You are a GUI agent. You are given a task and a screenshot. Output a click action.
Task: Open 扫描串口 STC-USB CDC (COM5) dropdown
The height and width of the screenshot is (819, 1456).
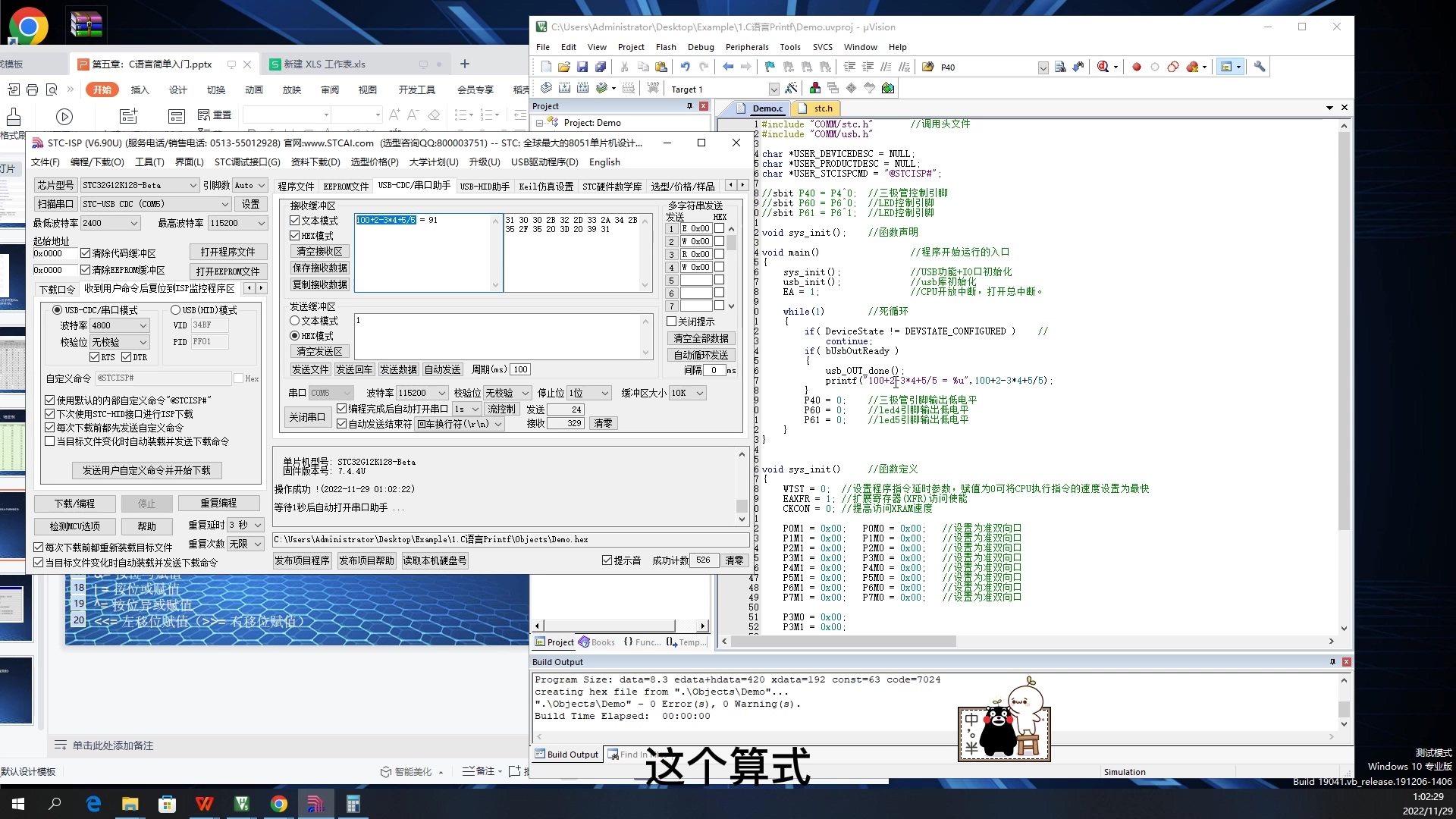[x=155, y=204]
